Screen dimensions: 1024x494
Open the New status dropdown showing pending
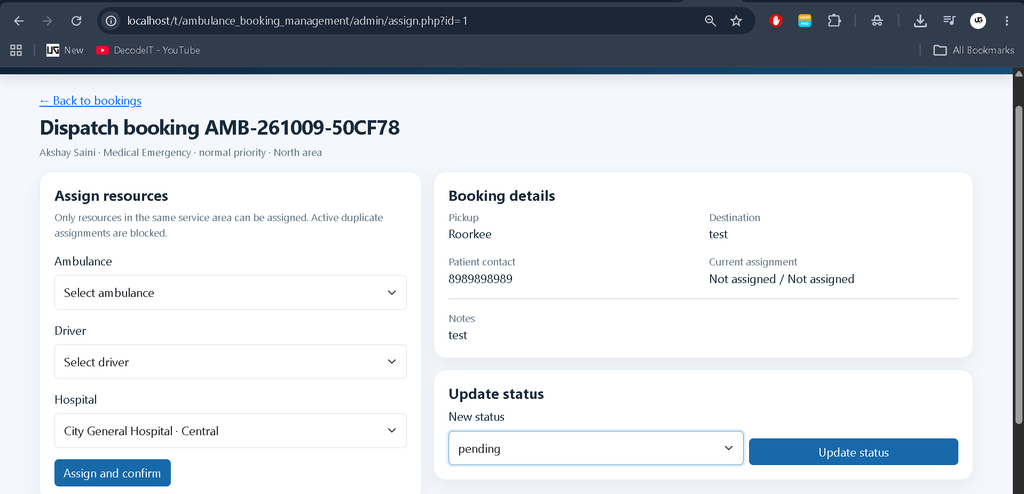(x=596, y=448)
